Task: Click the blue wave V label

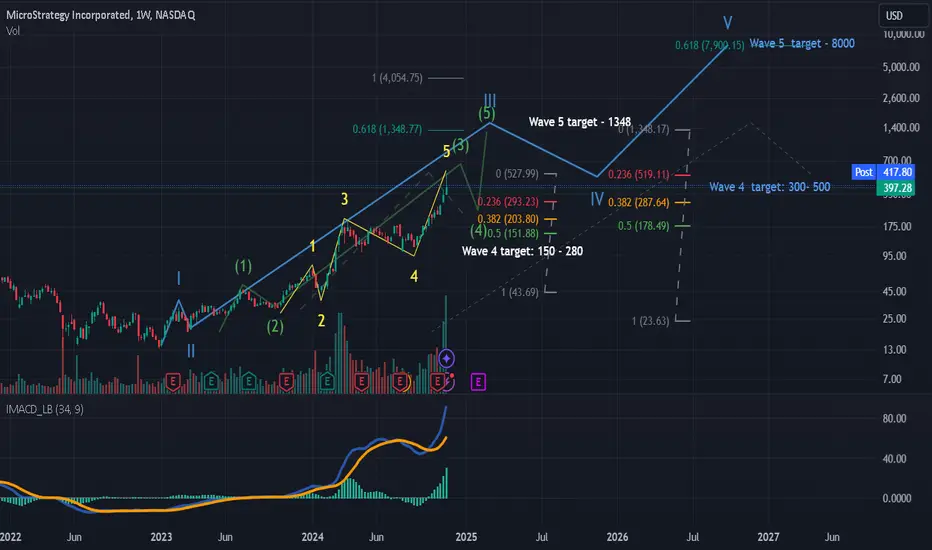Action: tap(727, 23)
